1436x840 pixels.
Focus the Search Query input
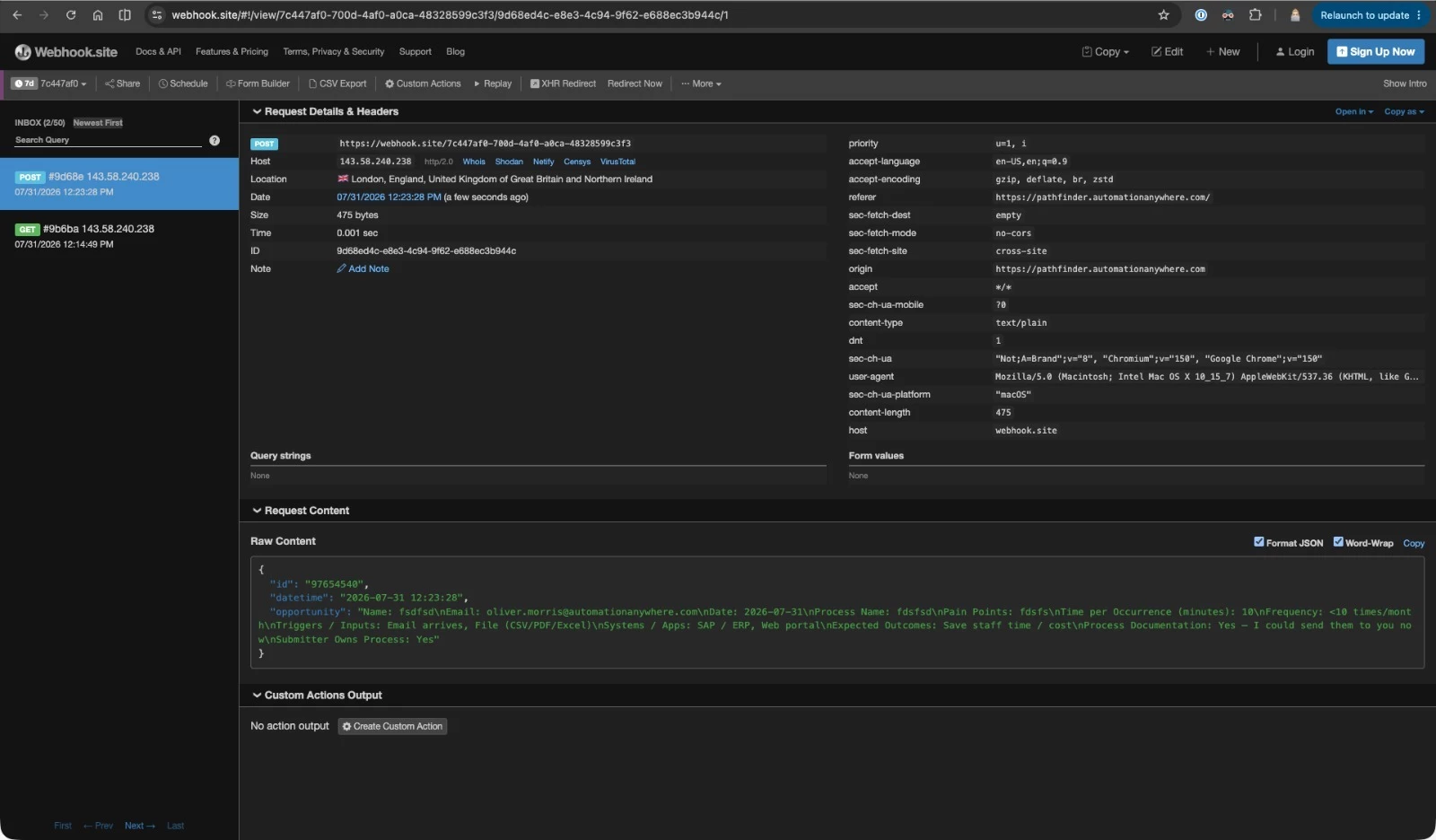[108, 140]
